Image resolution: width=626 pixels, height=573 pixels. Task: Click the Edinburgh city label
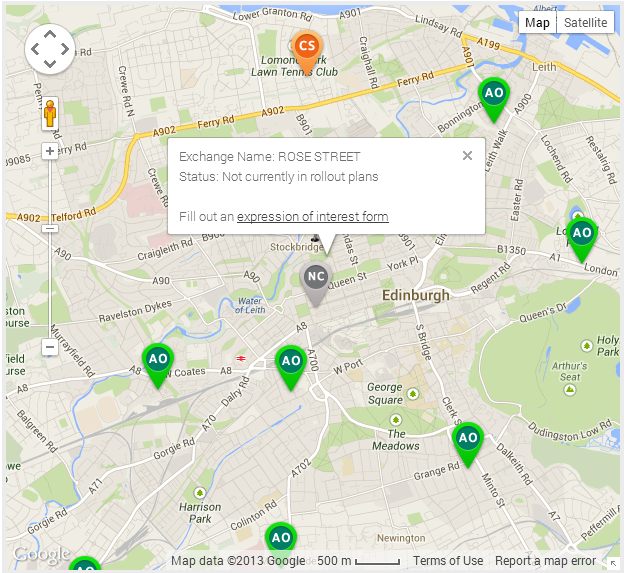click(x=416, y=295)
